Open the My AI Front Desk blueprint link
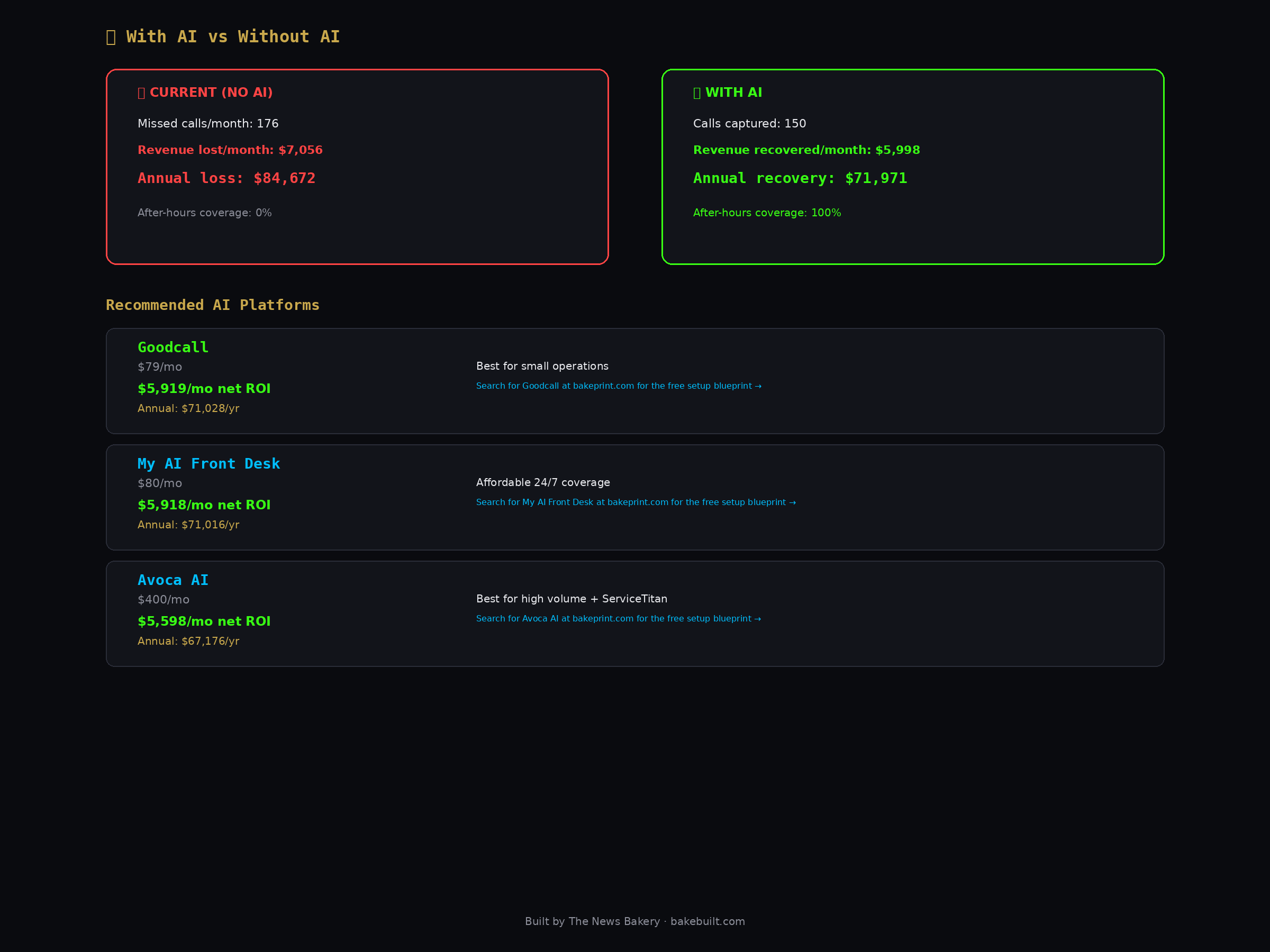Screen dimensions: 1270x952 pos(636,502)
